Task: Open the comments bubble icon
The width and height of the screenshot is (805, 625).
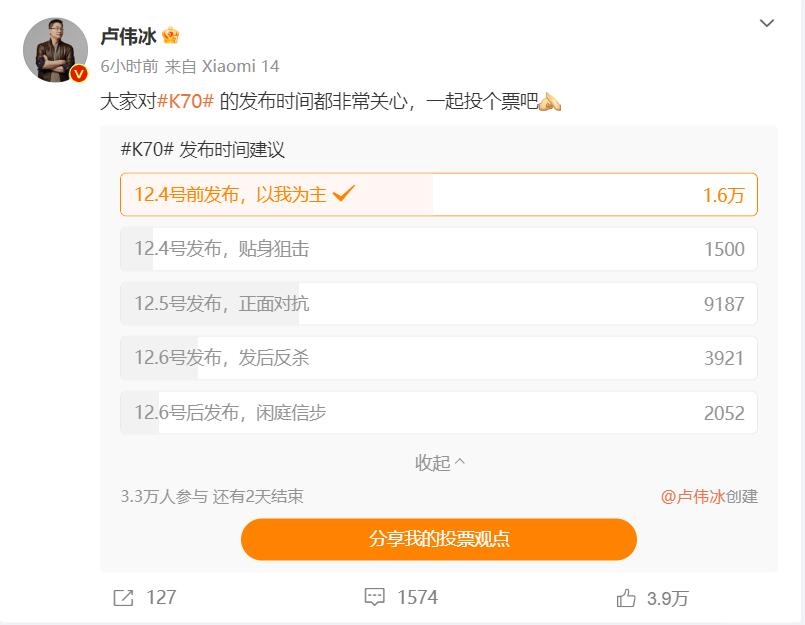Action: 375,598
